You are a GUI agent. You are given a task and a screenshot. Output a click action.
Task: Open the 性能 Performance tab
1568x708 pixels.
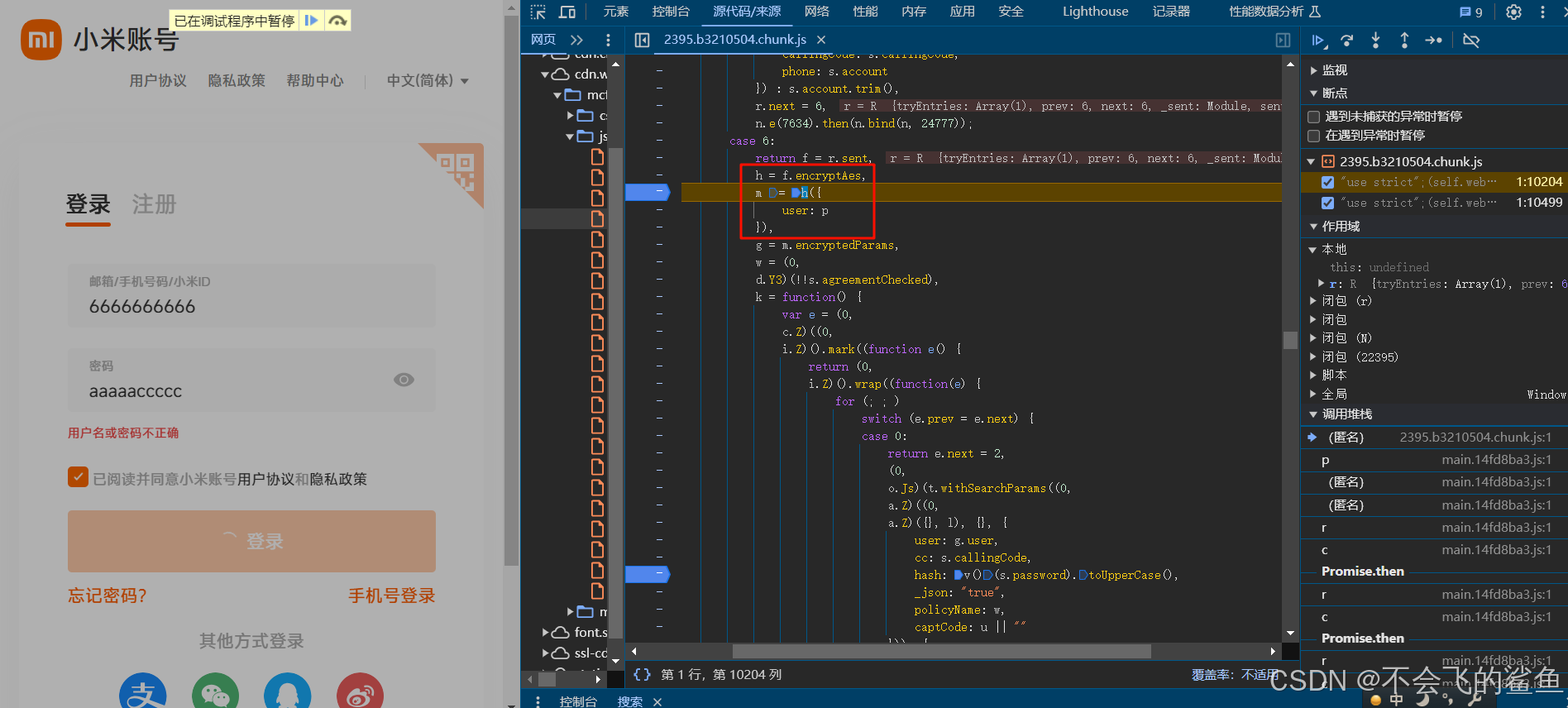tap(866, 12)
